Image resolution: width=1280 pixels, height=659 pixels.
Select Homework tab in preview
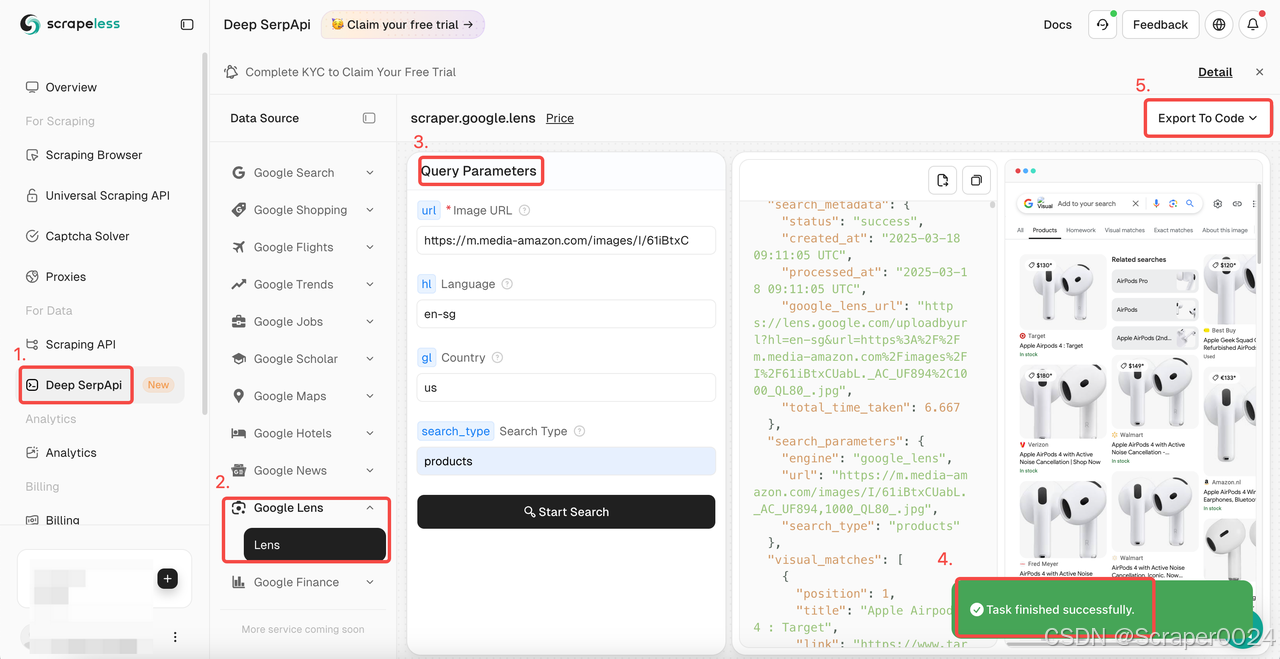[x=1081, y=230]
